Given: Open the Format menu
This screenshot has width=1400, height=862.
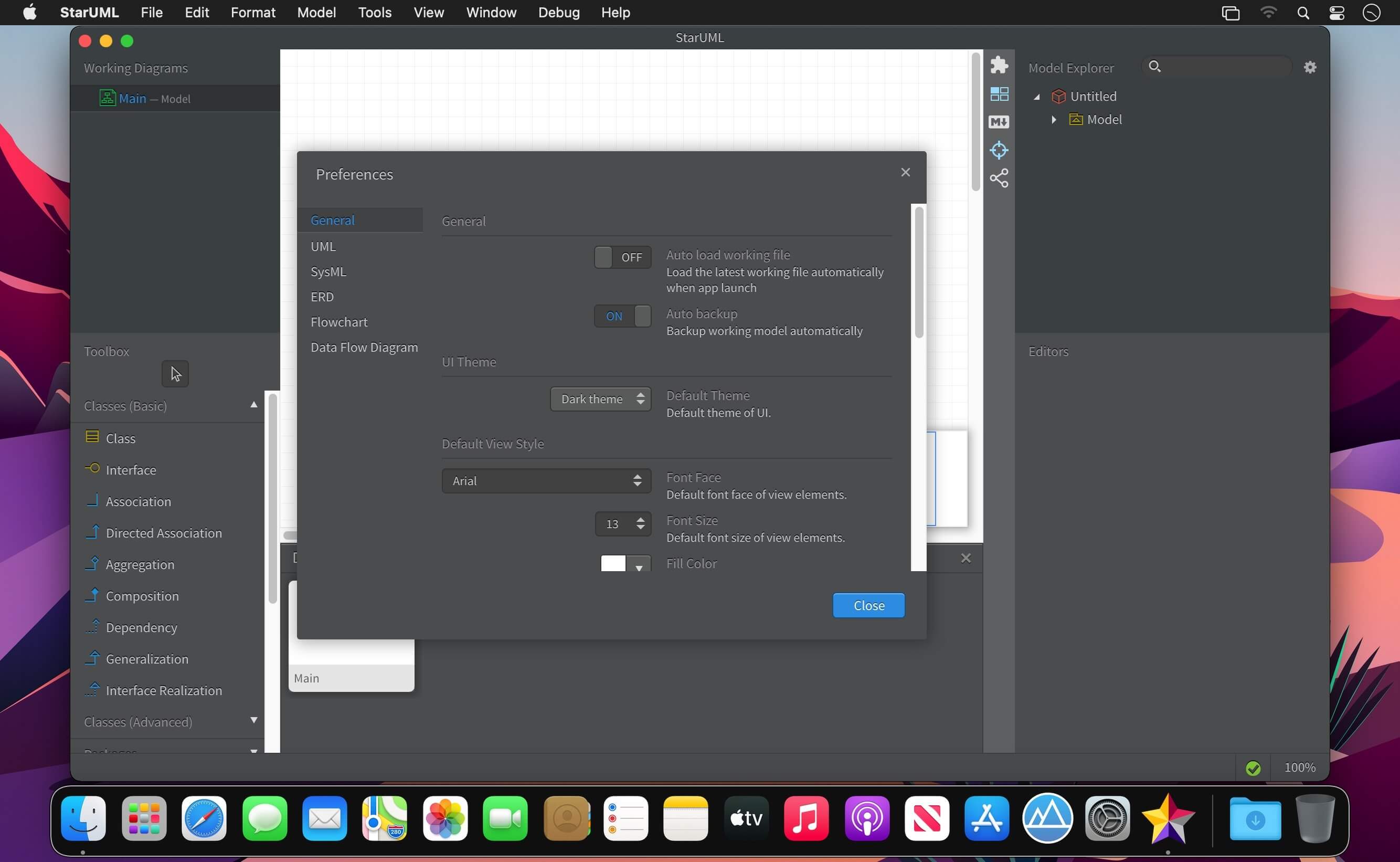Looking at the screenshot, I should [x=253, y=13].
